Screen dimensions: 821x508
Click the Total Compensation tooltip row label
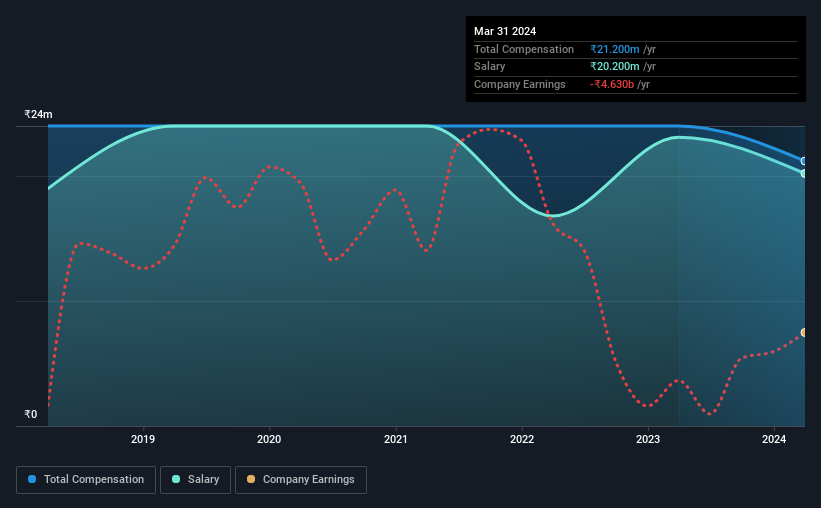(x=524, y=49)
